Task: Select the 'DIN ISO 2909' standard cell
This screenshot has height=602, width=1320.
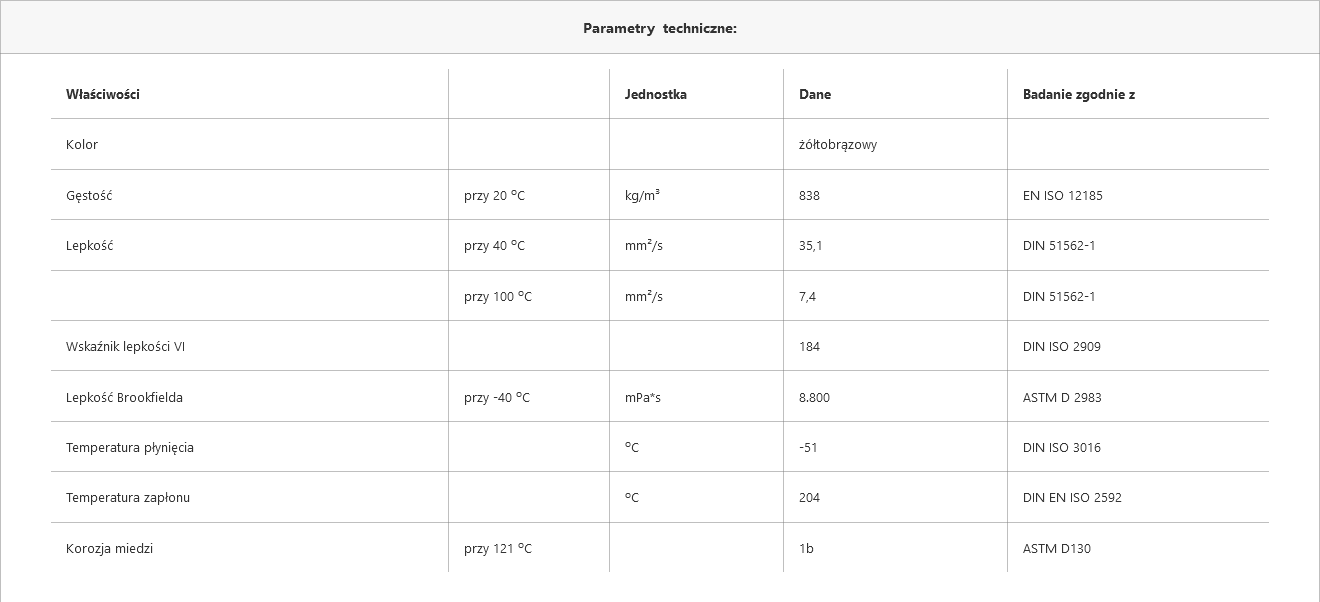Action: click(1062, 346)
